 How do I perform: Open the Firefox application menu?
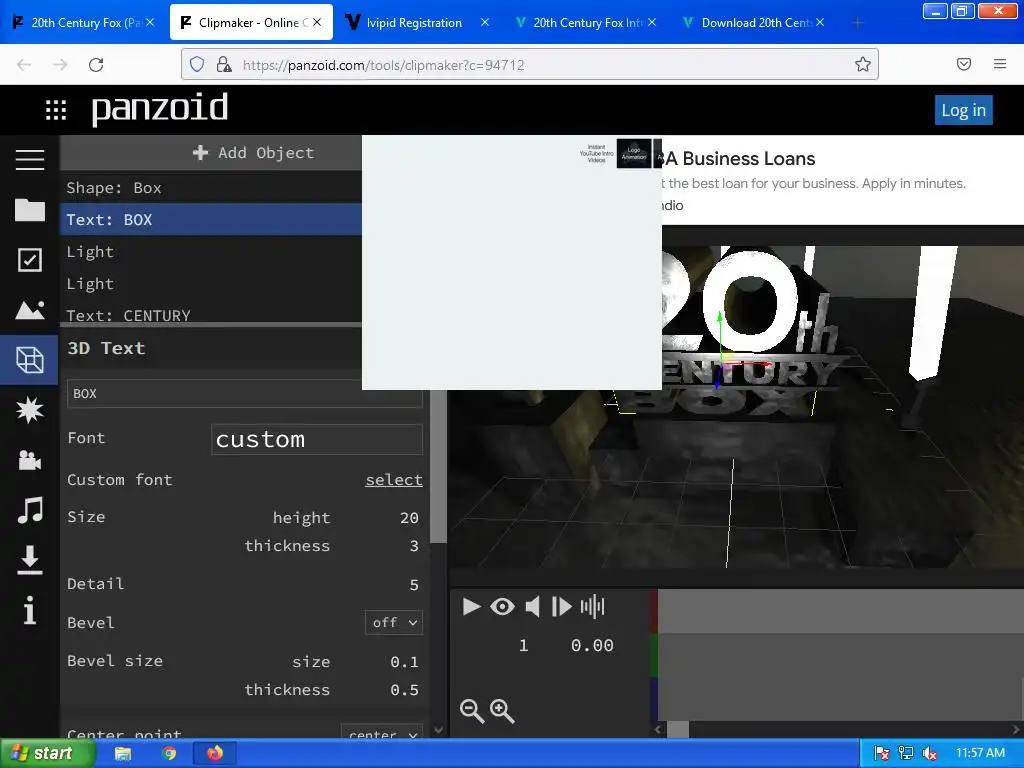999,64
